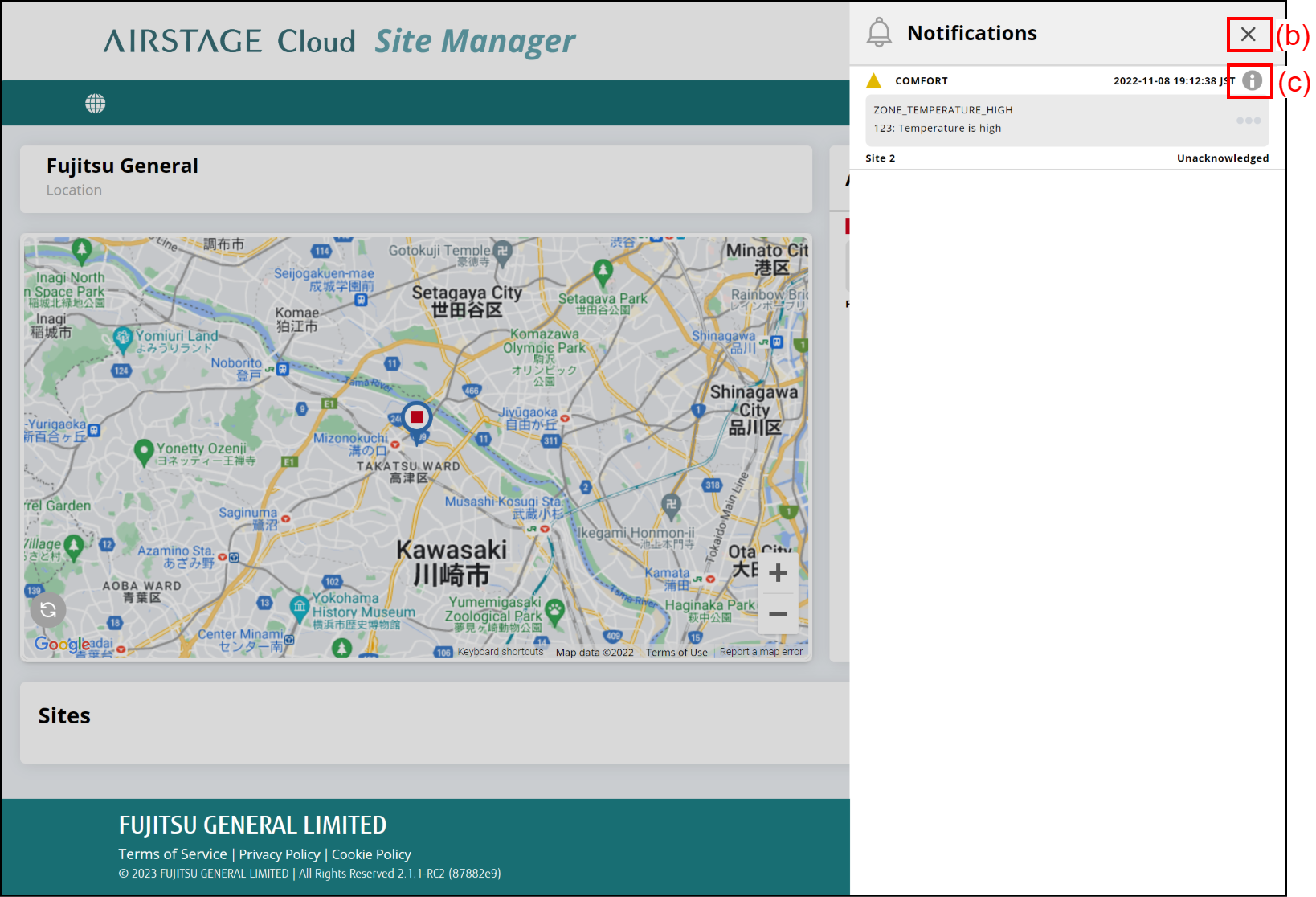Viewport: 1316px width, 897px height.
Task: Open Terms of Service link
Action: (x=173, y=854)
